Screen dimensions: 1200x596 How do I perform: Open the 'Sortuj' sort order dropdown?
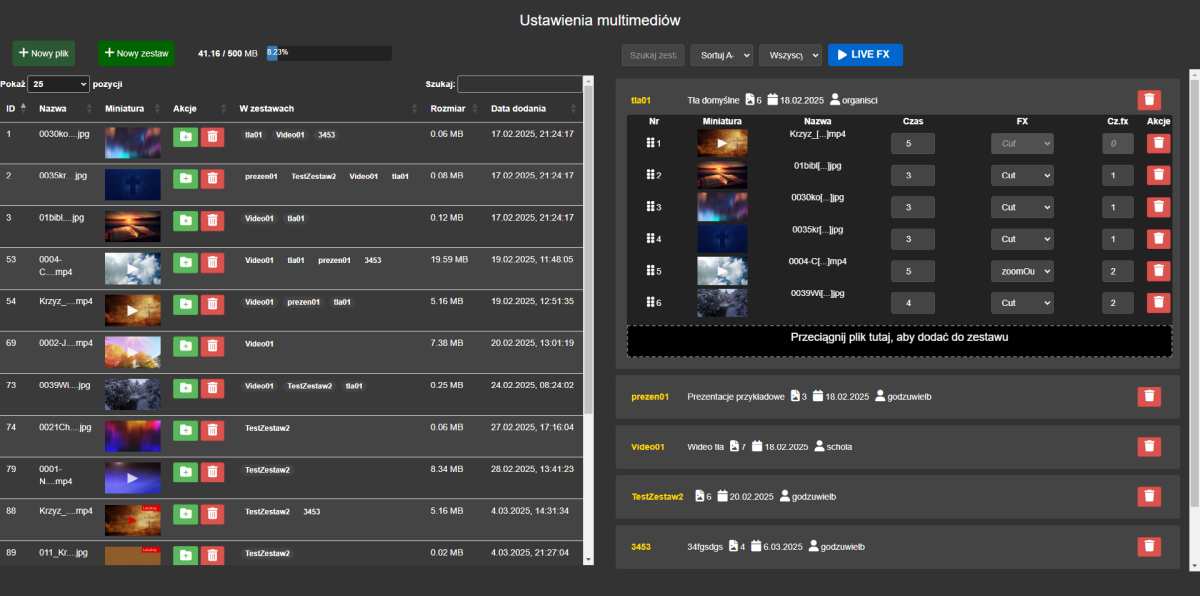coord(721,54)
